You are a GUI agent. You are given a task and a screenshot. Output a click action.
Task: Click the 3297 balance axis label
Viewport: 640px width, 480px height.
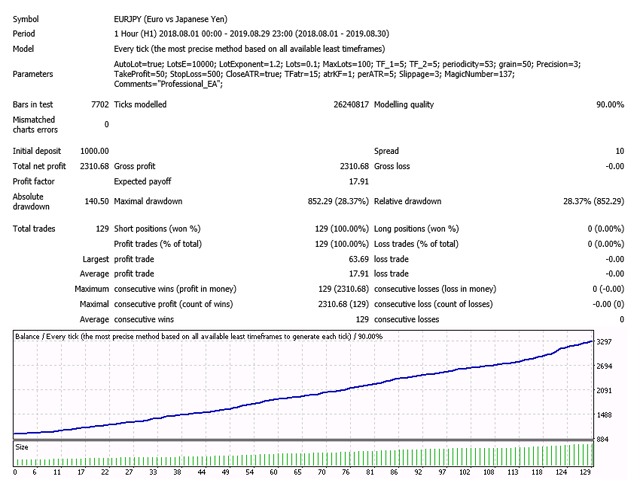[x=604, y=342]
